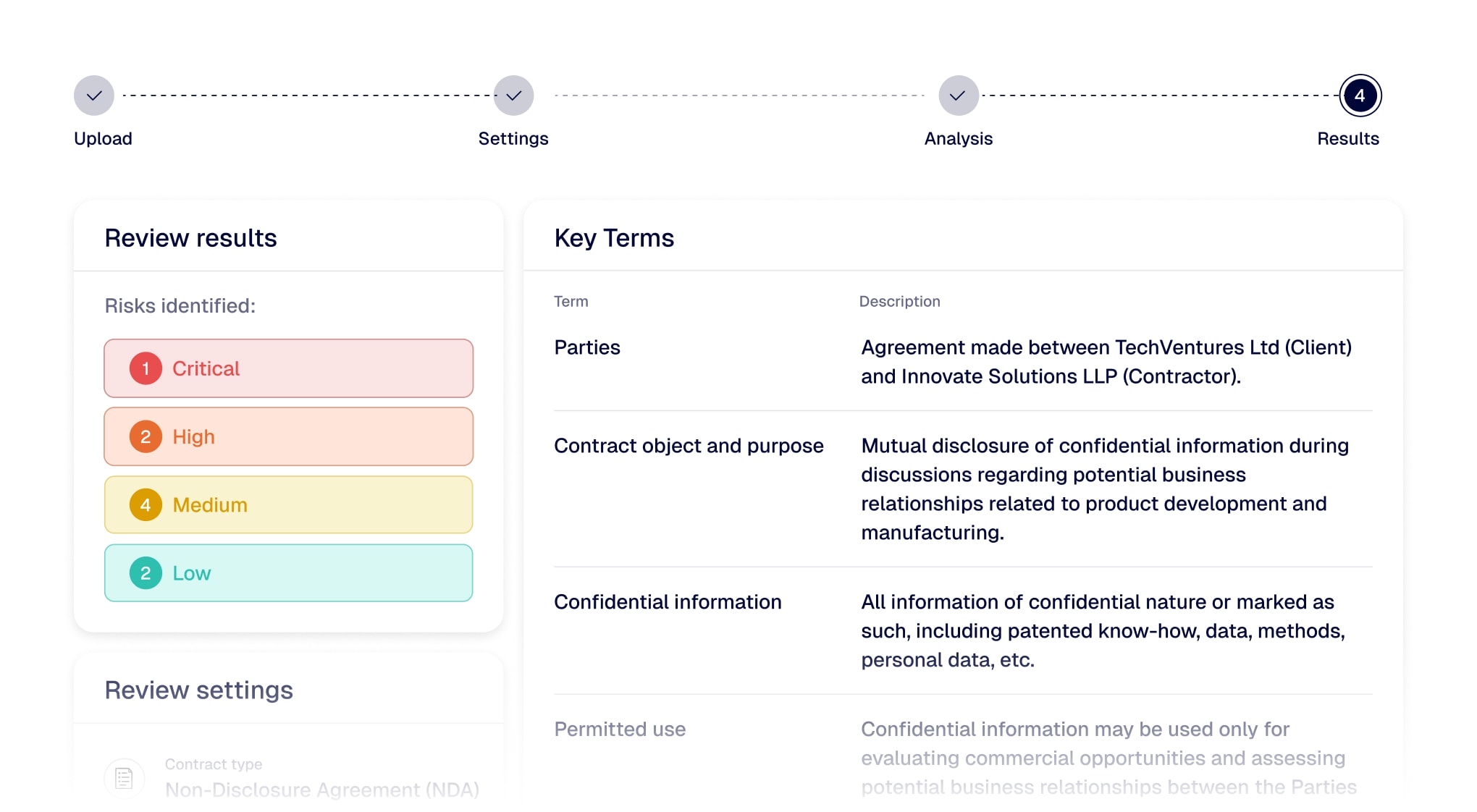Click the Results step number 4 circle

[1360, 96]
